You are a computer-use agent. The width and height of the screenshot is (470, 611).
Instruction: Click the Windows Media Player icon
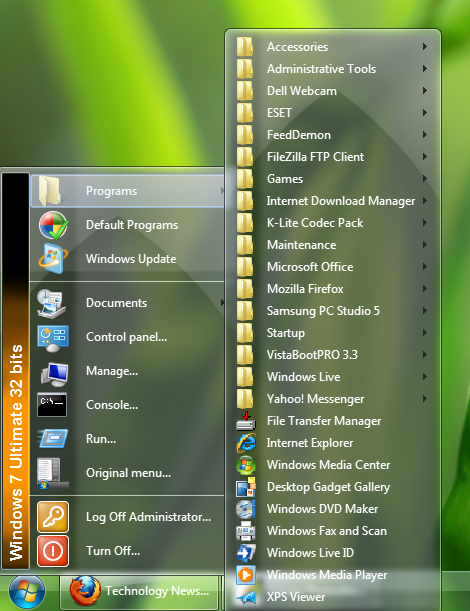coord(246,575)
